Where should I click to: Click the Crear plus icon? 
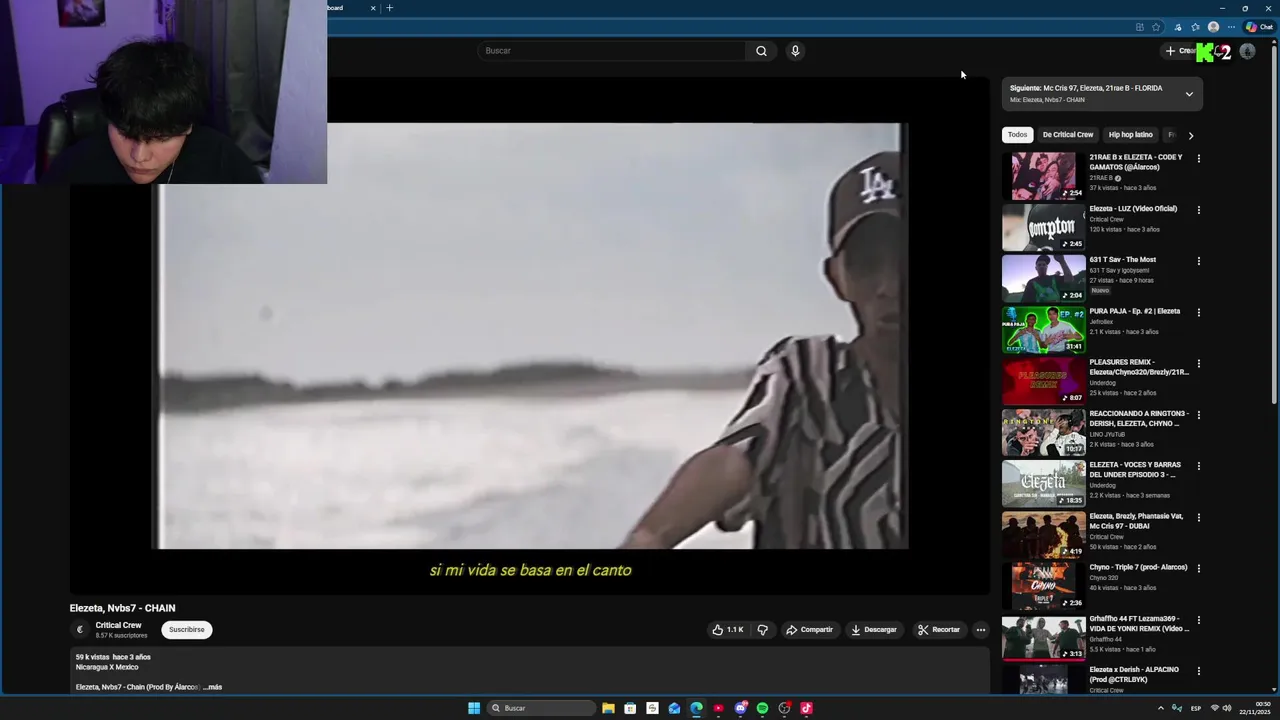point(1170,51)
